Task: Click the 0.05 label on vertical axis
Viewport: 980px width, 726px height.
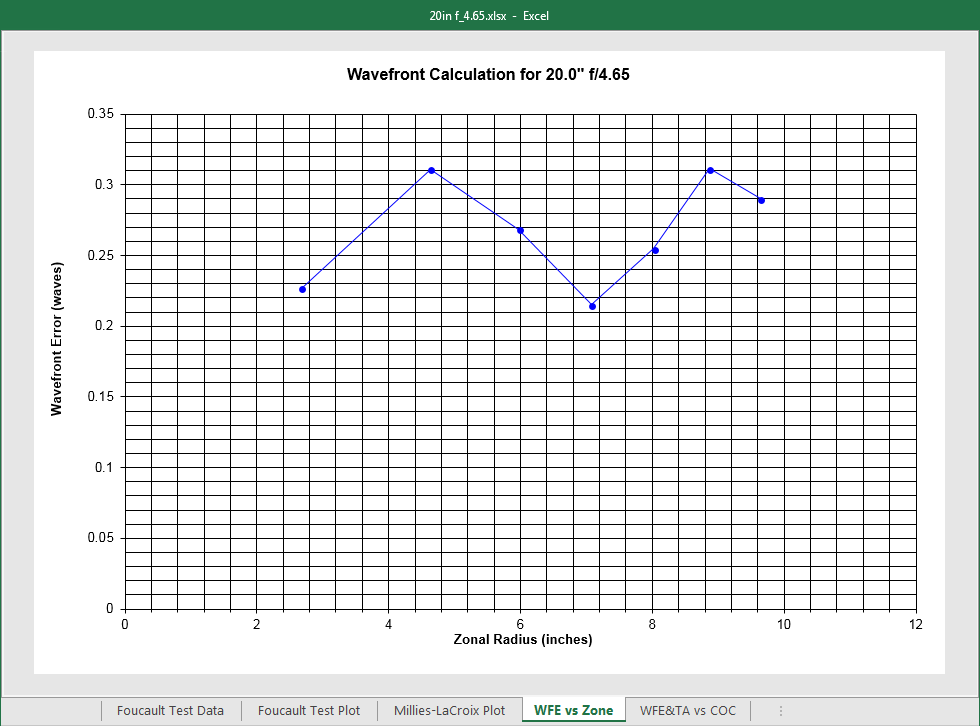Action: coord(102,538)
